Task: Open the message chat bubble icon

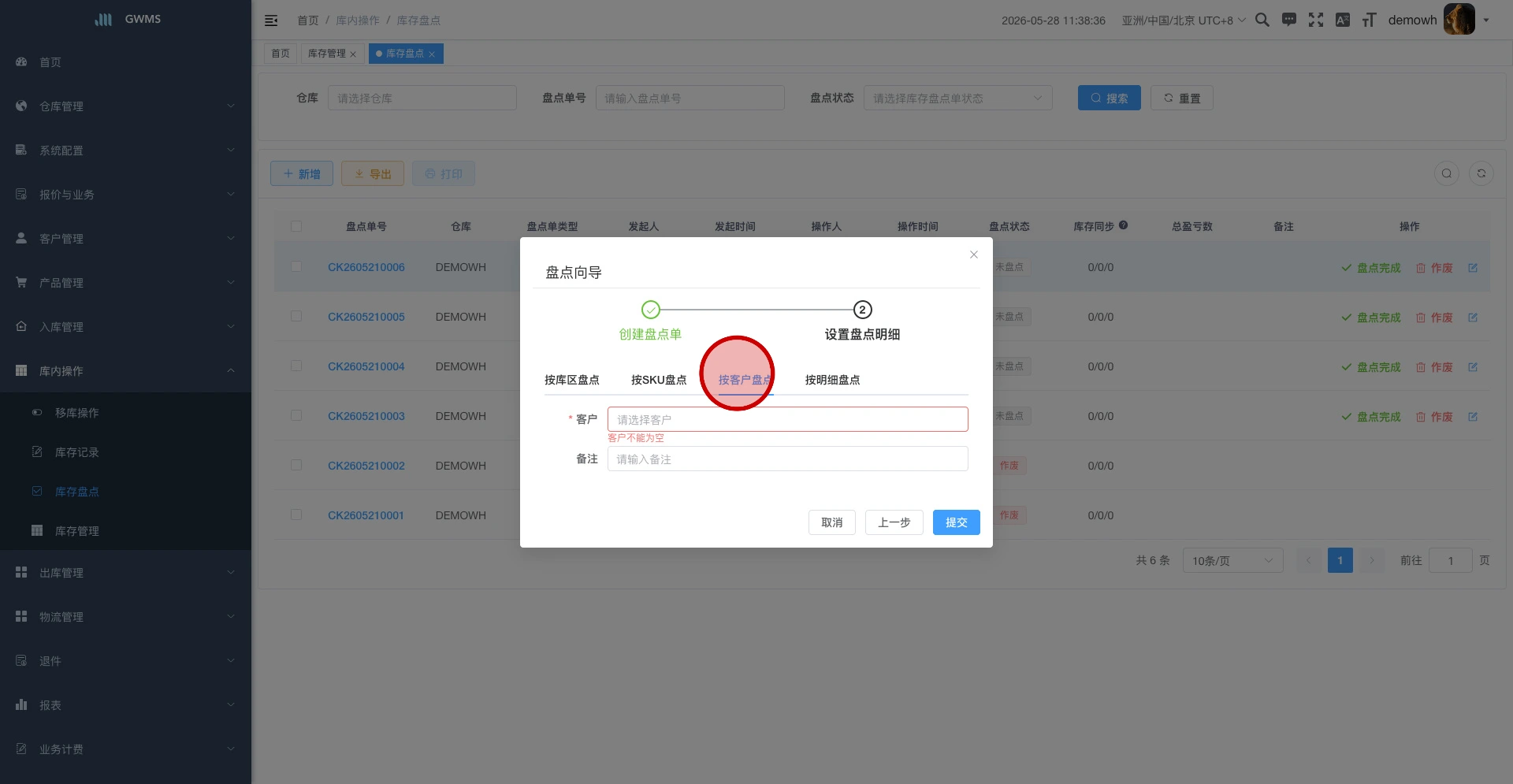Action: pos(1289,20)
